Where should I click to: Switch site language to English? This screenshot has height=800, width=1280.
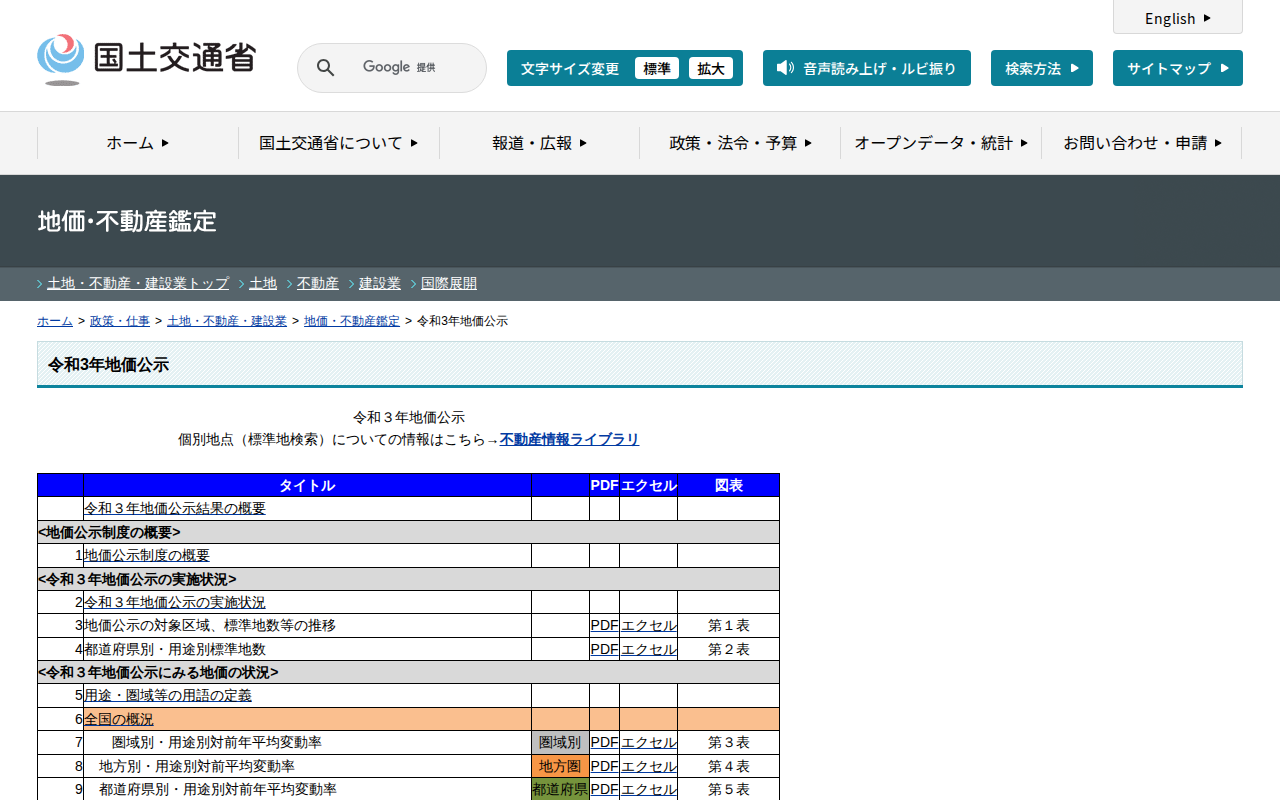[1177, 18]
